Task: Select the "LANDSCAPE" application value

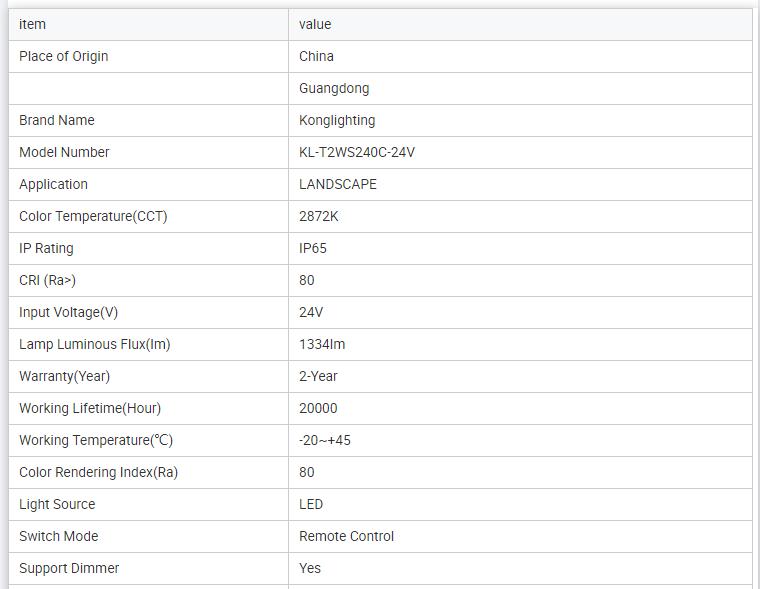Action: tap(338, 184)
